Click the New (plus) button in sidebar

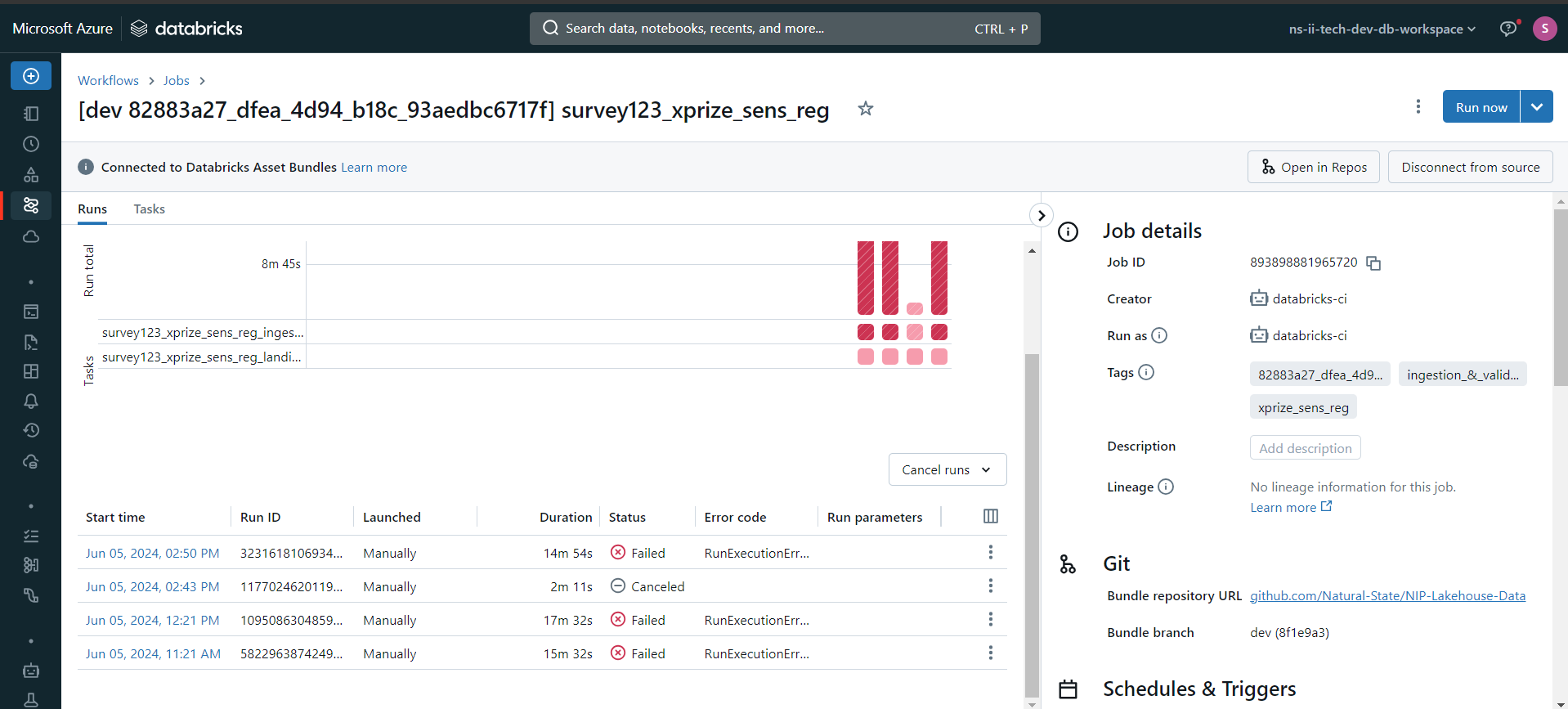click(31, 76)
